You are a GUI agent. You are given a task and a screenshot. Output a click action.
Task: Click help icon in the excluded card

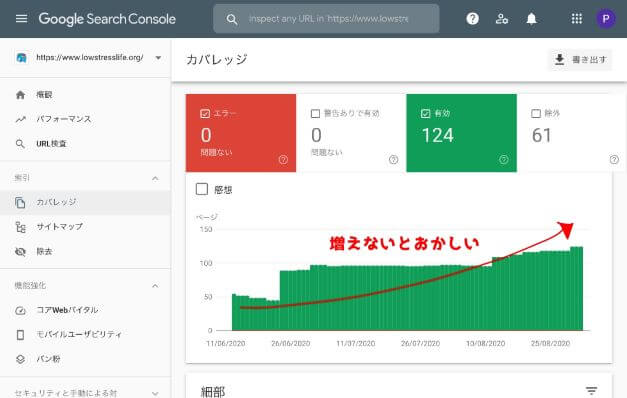click(614, 160)
